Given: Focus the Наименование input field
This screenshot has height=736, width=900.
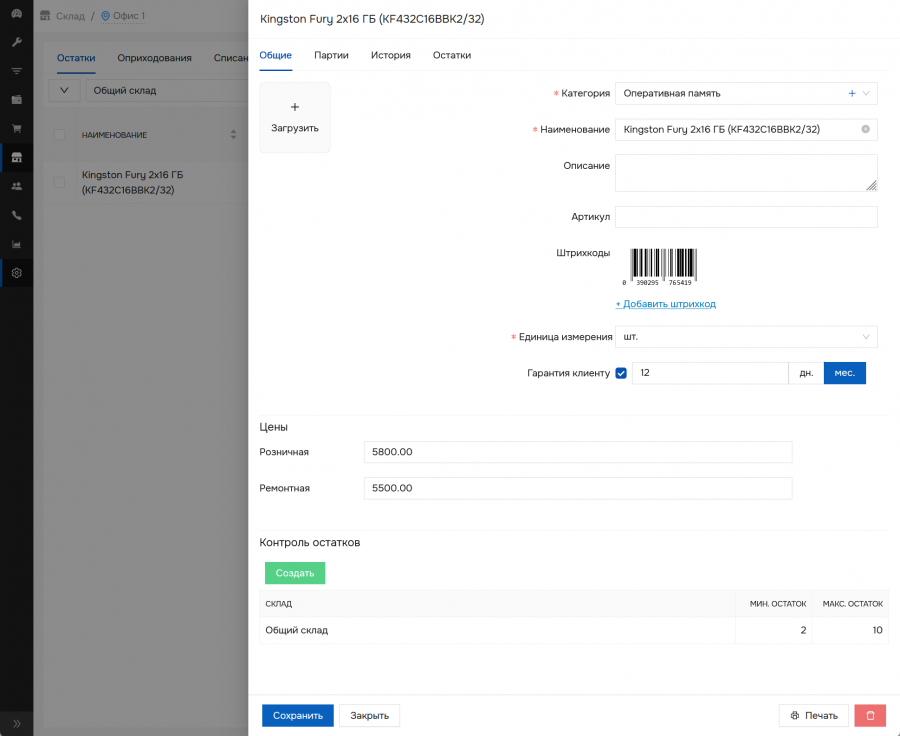Looking at the screenshot, I should (x=746, y=129).
